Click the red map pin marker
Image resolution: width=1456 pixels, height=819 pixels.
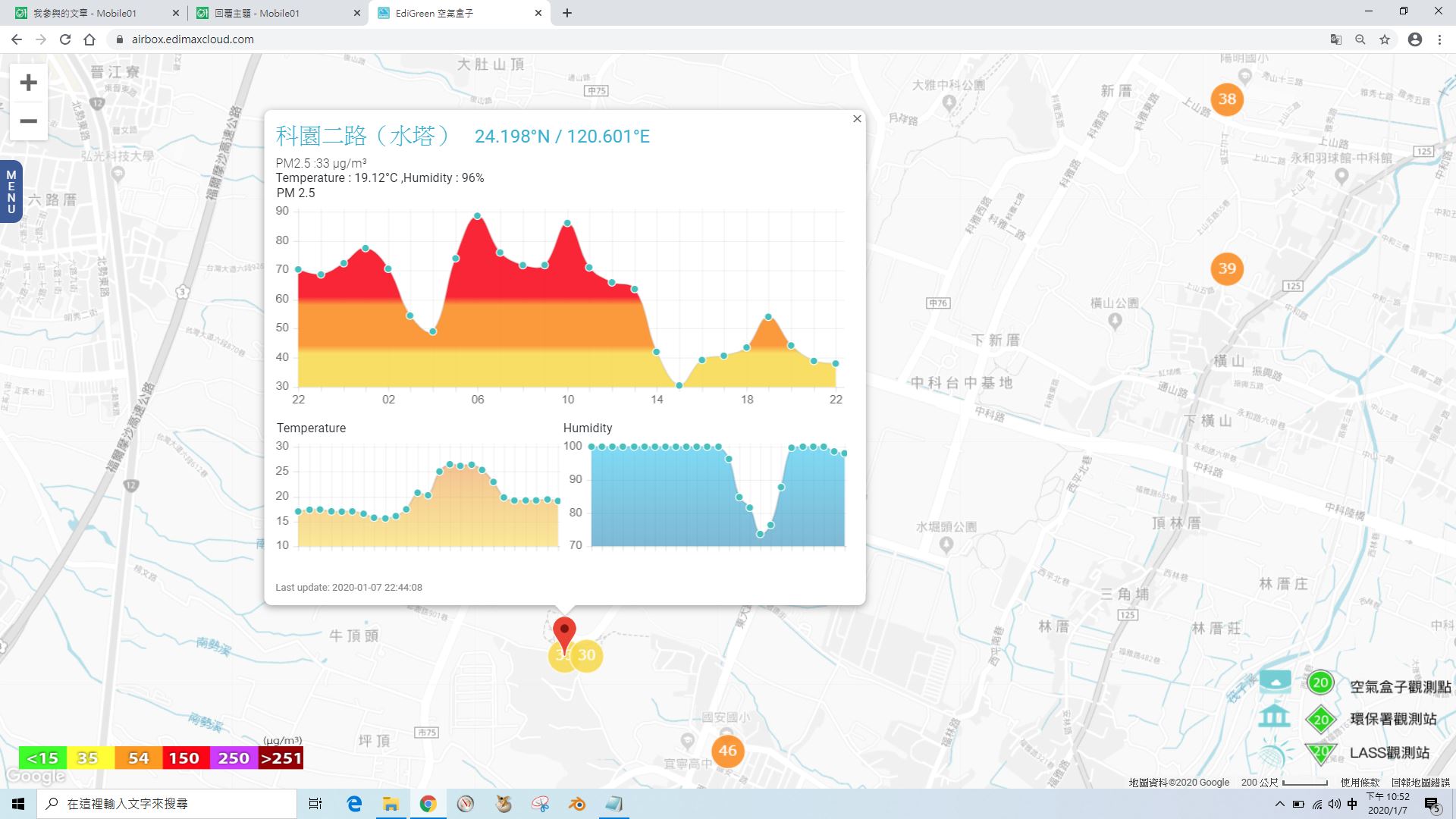coord(564,634)
